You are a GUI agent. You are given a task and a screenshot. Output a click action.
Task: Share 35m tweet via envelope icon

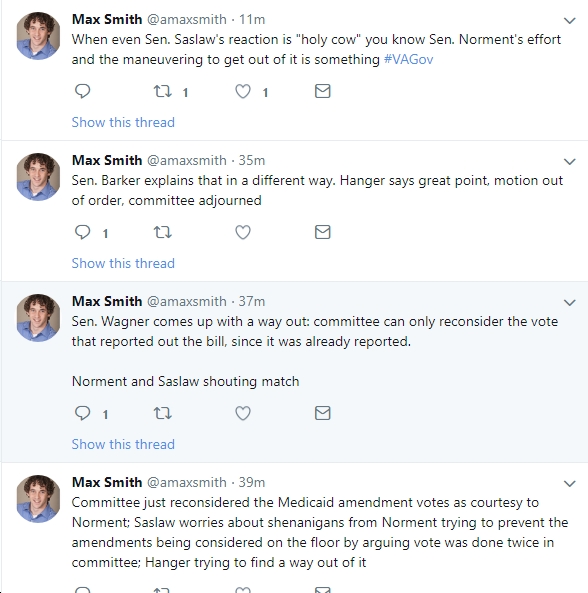(x=323, y=232)
